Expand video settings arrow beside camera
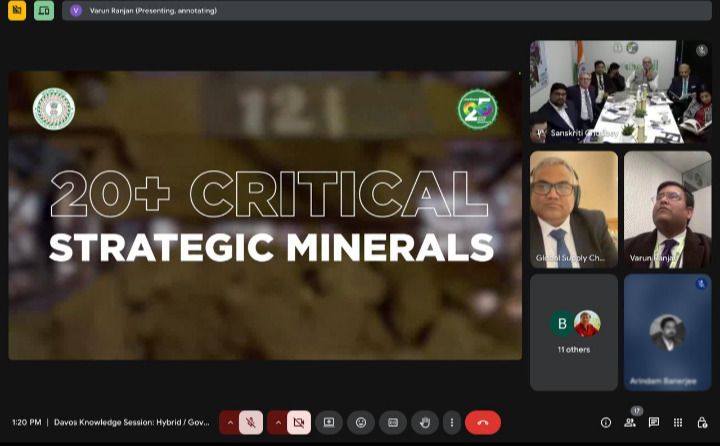This screenshot has height=446, width=720. click(x=278, y=422)
